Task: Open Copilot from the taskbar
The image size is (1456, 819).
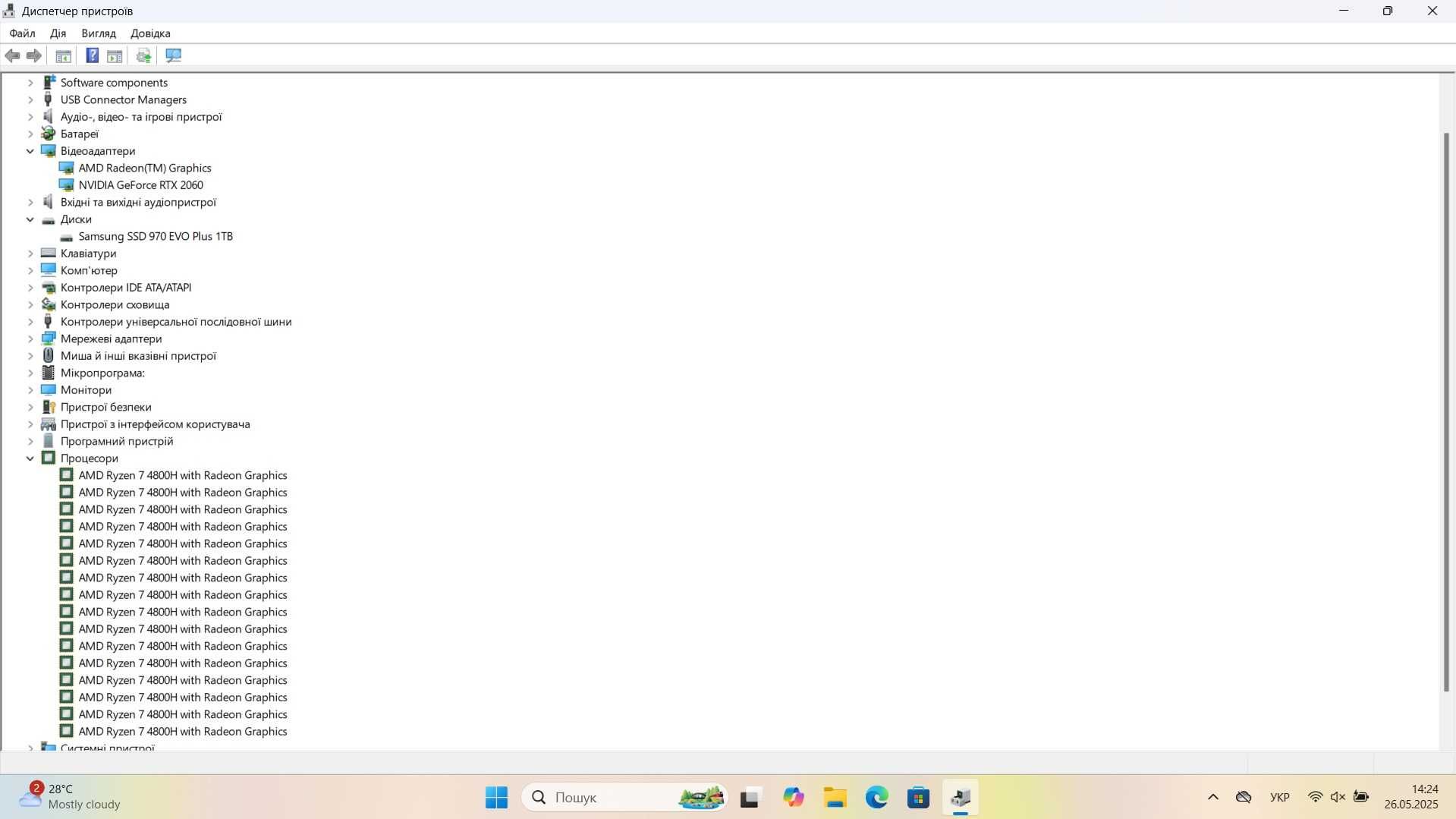Action: (x=794, y=797)
